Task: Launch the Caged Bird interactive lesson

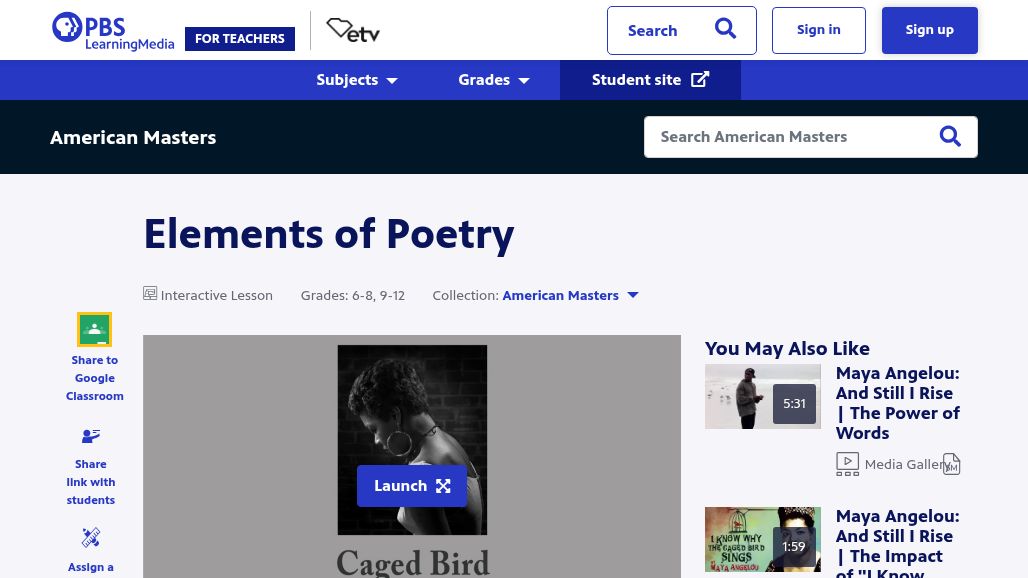Action: click(x=412, y=486)
